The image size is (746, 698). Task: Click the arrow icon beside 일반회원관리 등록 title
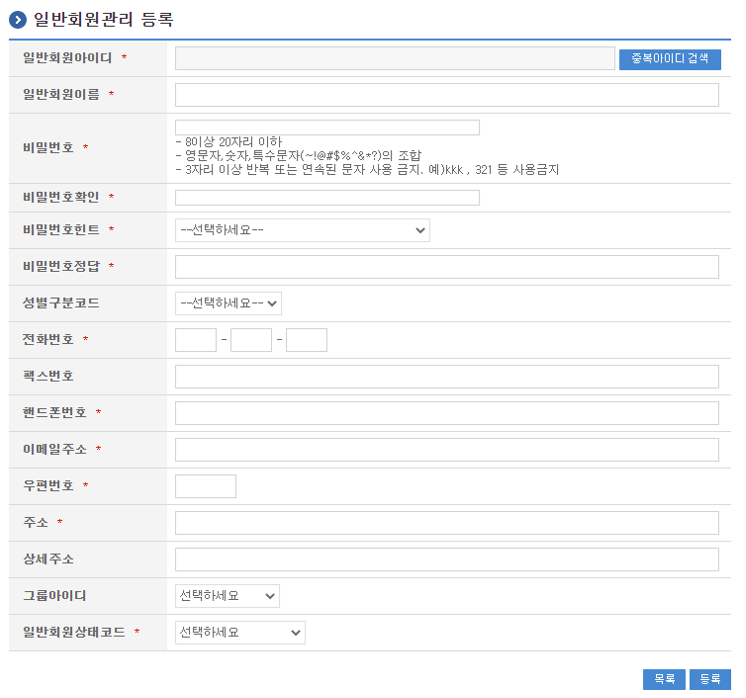(x=17, y=19)
